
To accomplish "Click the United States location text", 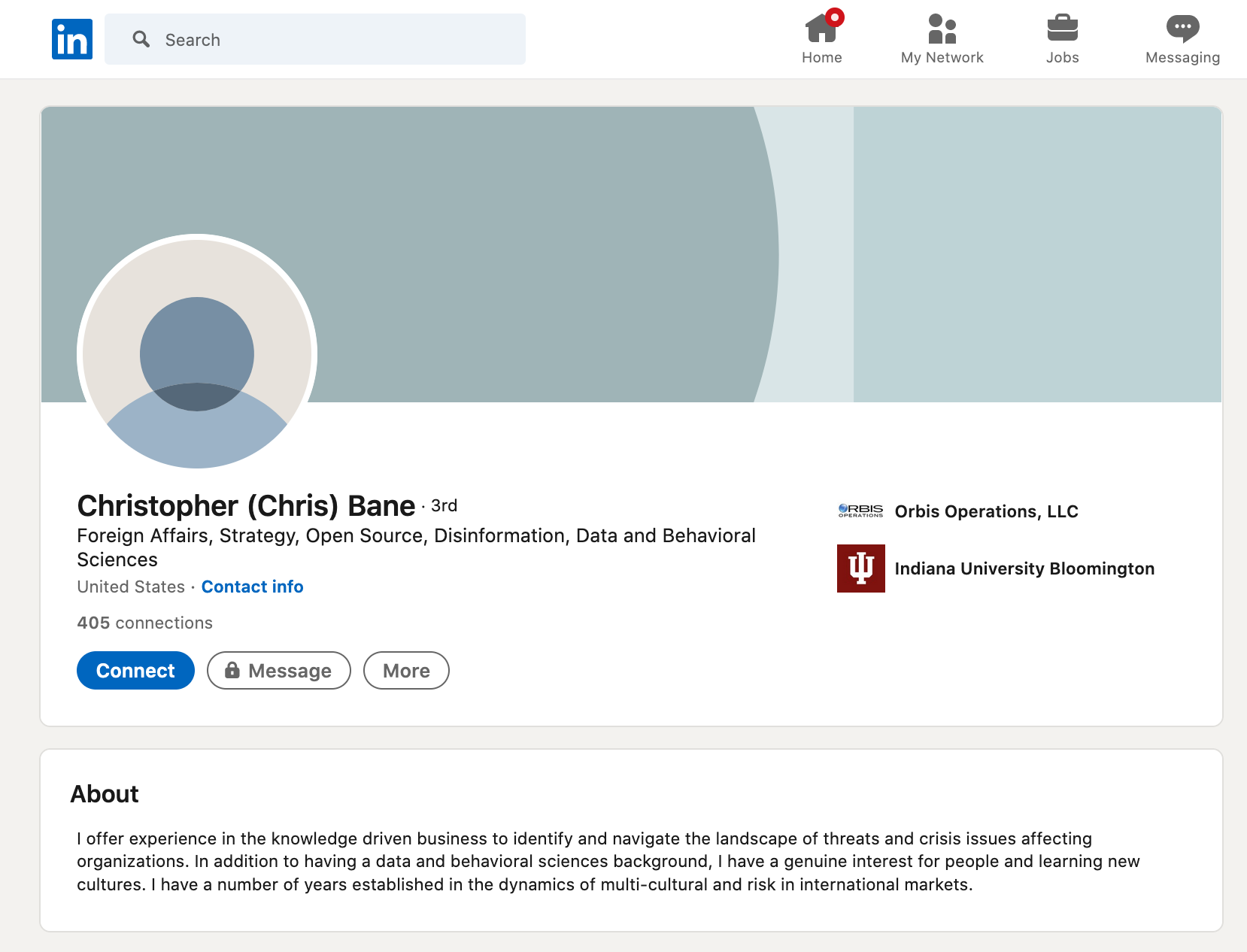I will [131, 587].
